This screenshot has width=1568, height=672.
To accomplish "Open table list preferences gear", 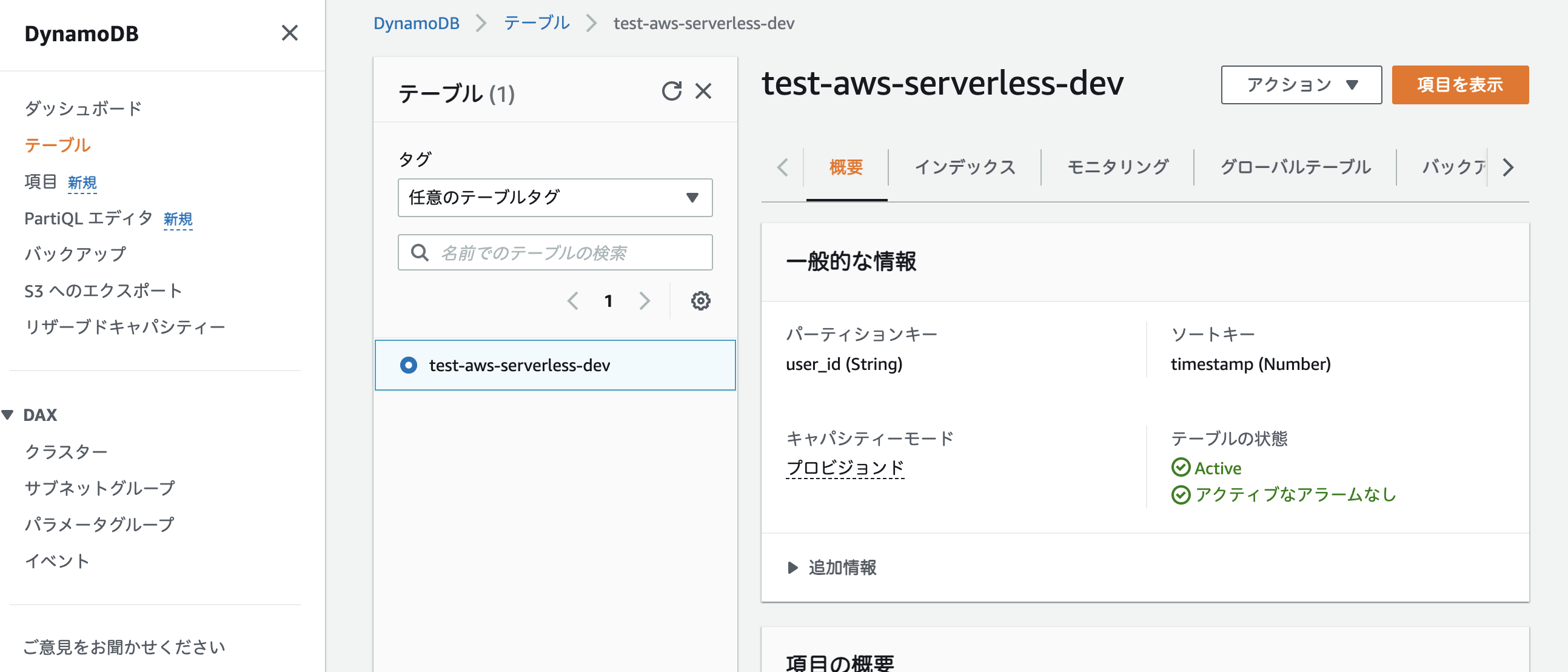I will point(700,301).
